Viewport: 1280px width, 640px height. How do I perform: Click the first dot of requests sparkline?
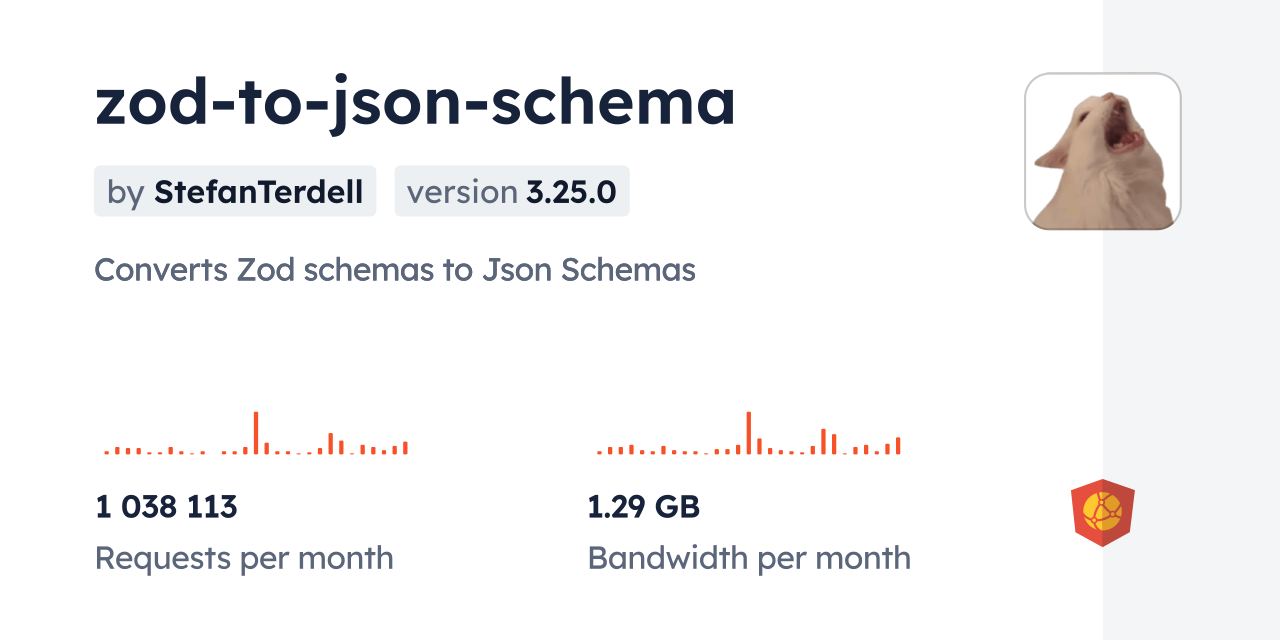[106, 453]
